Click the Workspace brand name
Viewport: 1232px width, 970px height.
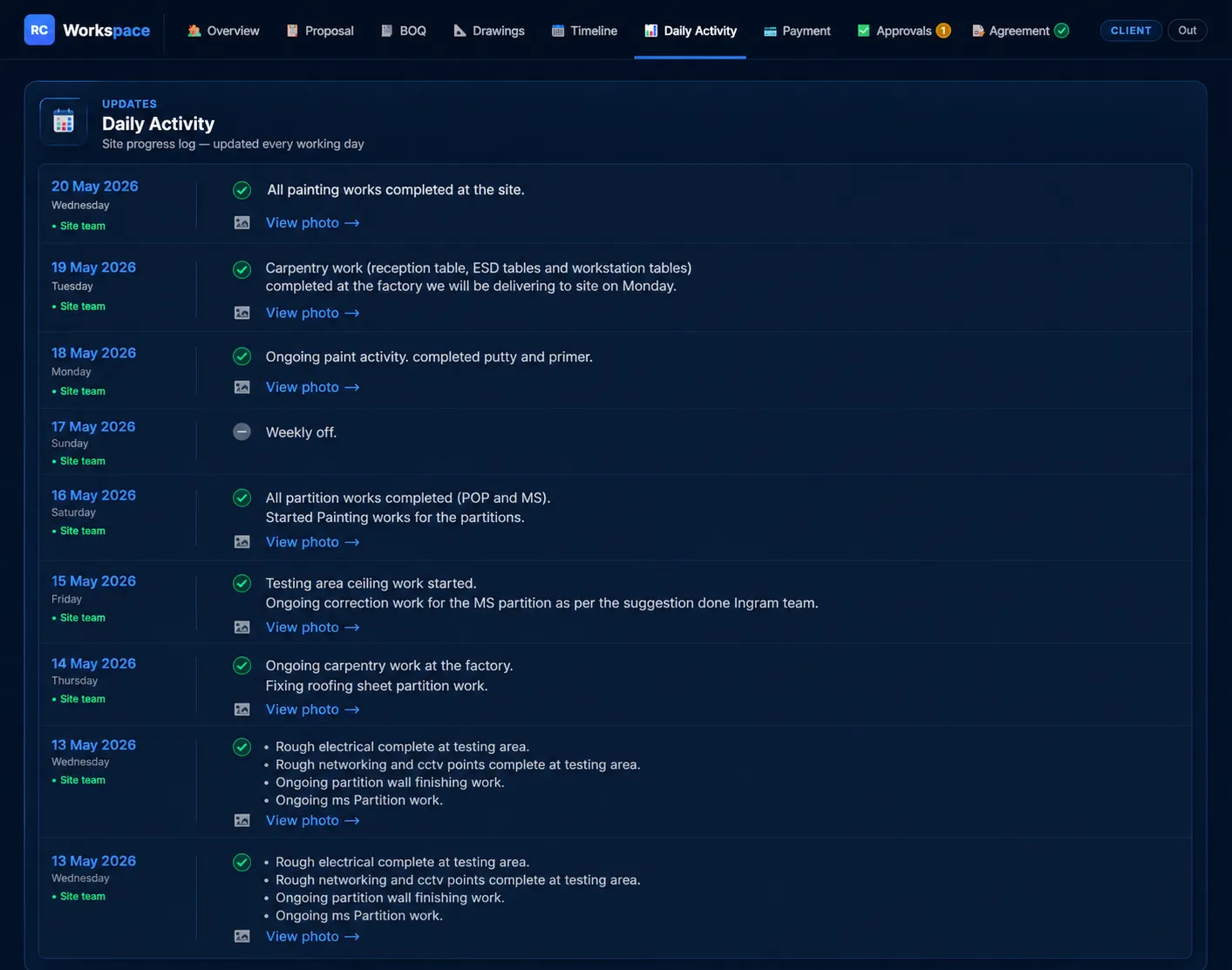click(106, 31)
